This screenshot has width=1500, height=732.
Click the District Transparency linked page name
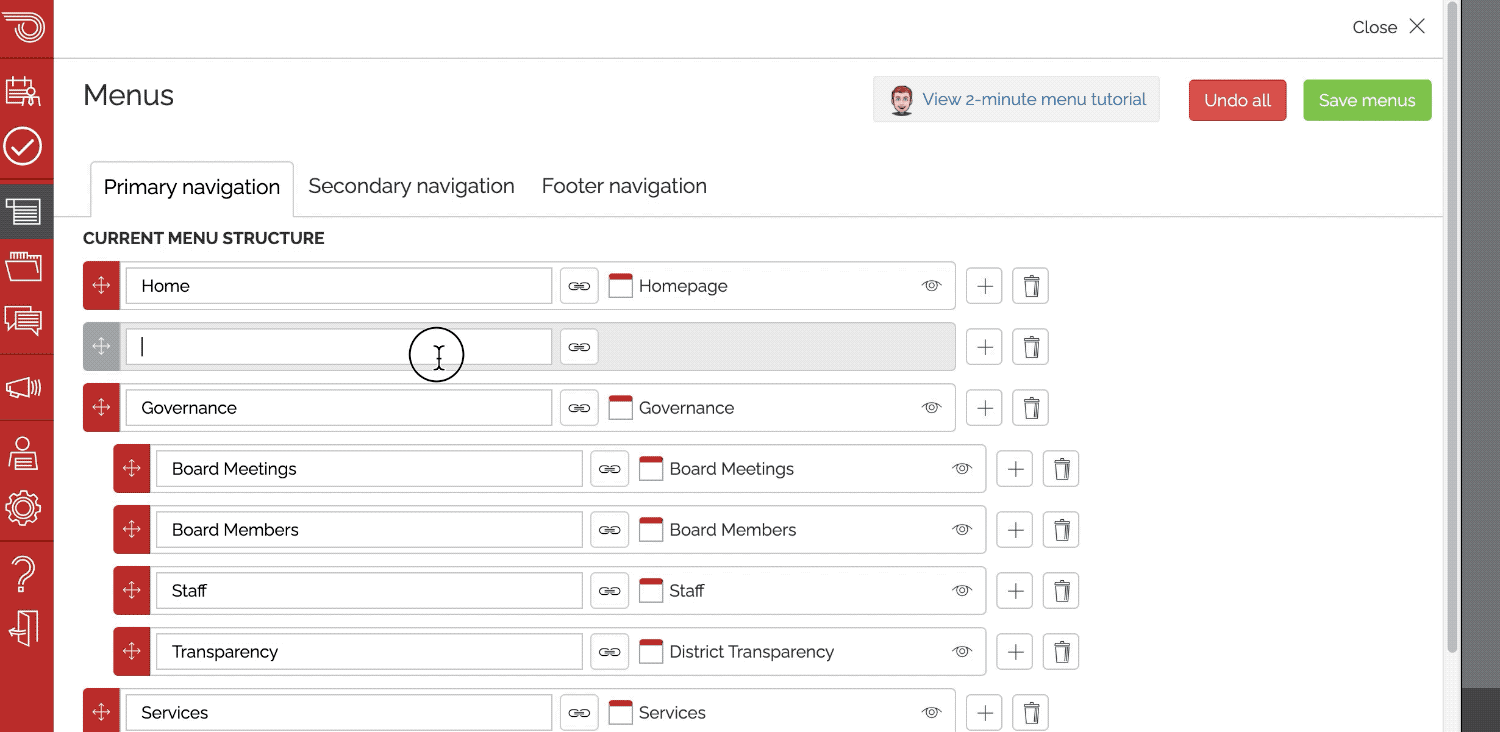752,652
